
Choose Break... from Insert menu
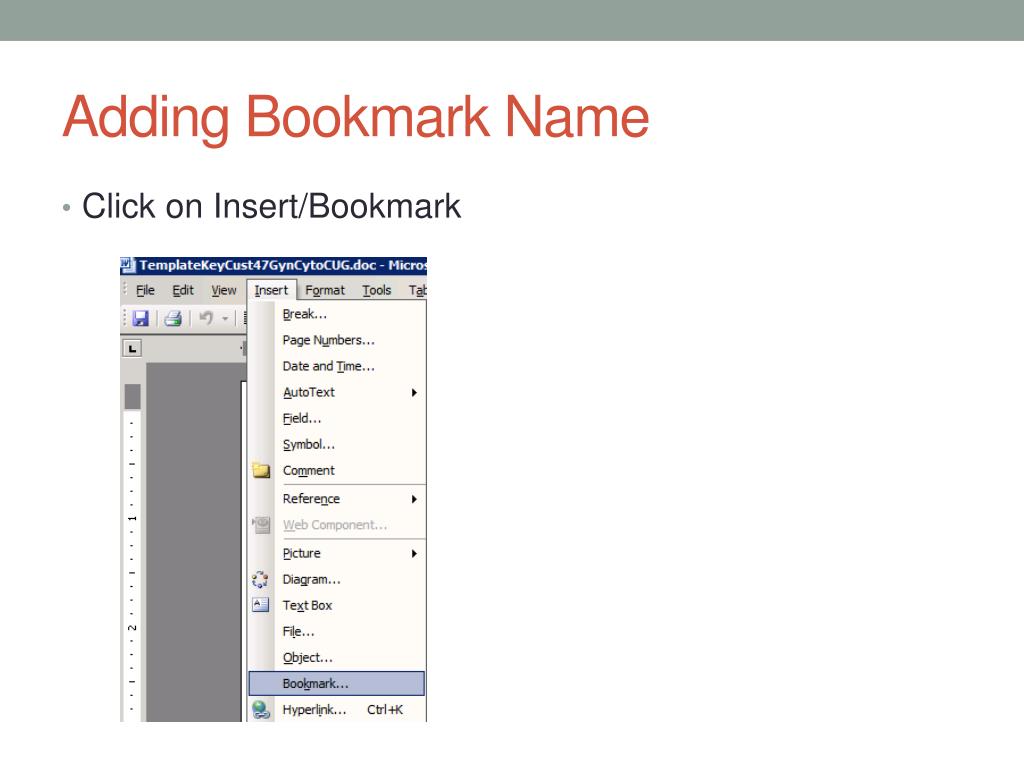pyautogui.click(x=337, y=314)
